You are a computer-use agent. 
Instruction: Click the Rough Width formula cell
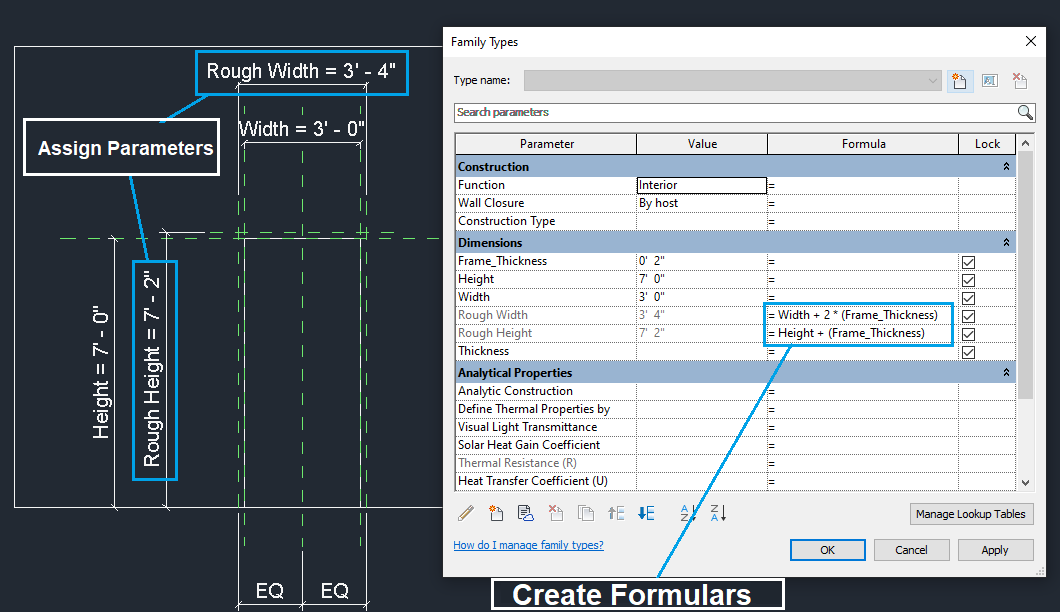tap(863, 315)
